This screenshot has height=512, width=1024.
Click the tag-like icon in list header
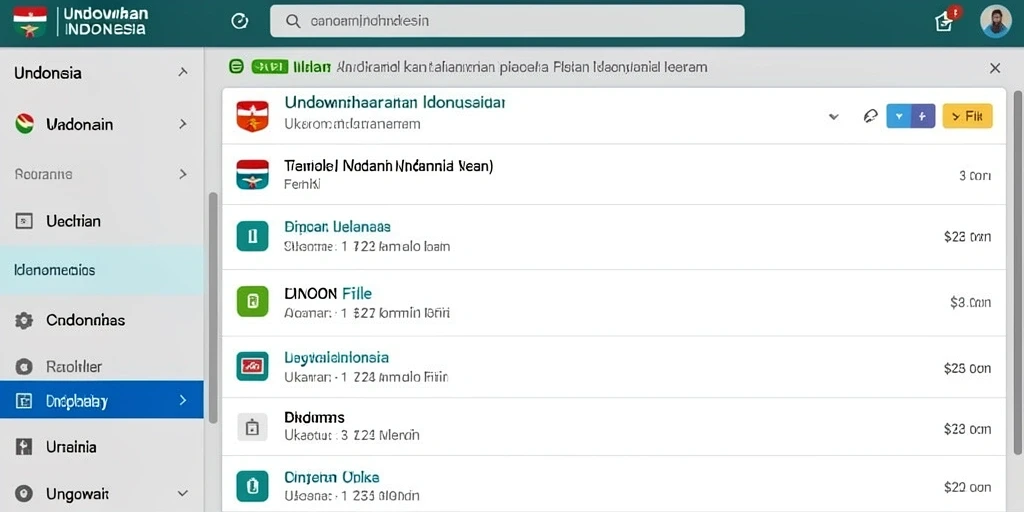click(x=870, y=116)
